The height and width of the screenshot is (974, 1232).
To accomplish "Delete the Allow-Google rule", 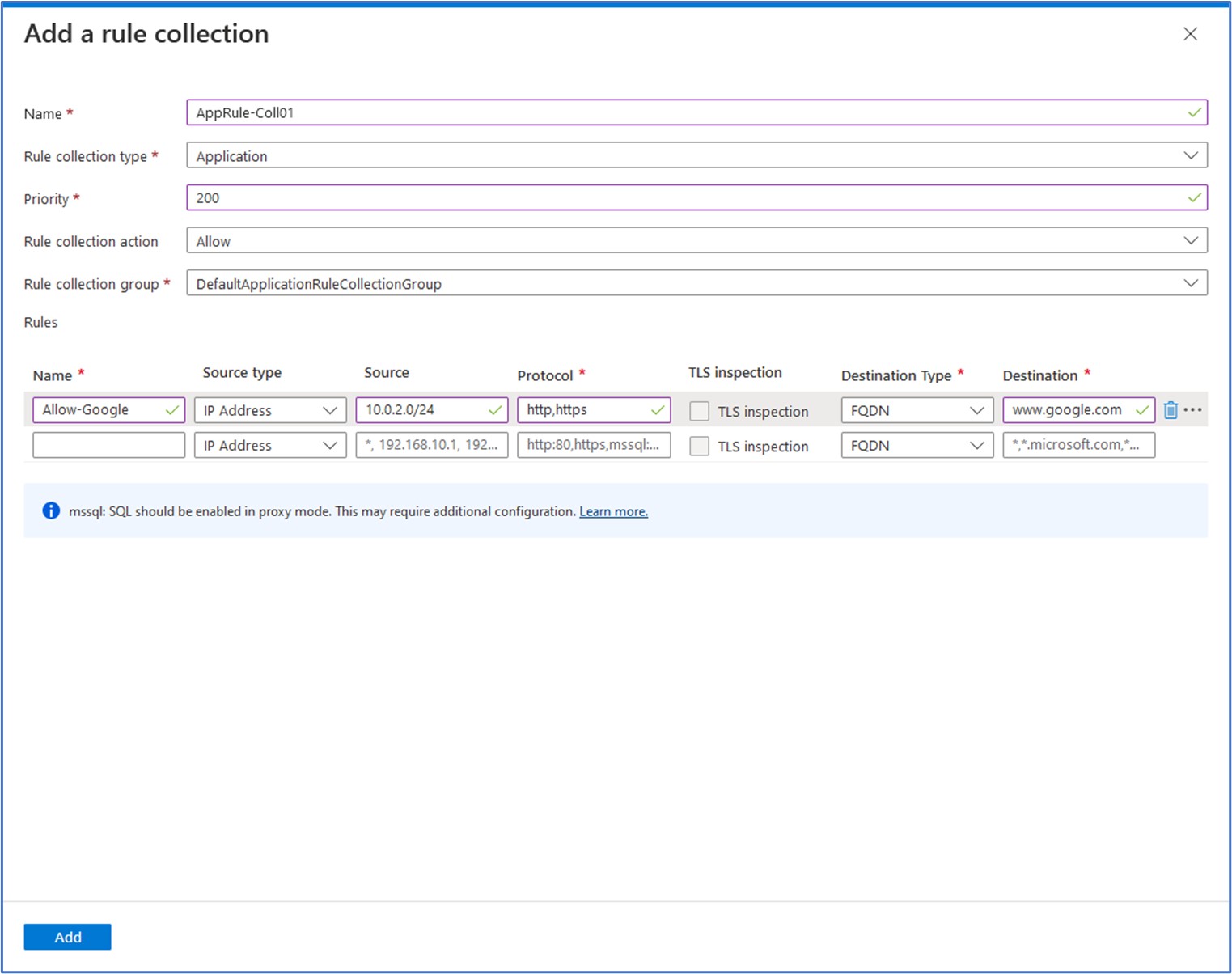I will (1171, 410).
